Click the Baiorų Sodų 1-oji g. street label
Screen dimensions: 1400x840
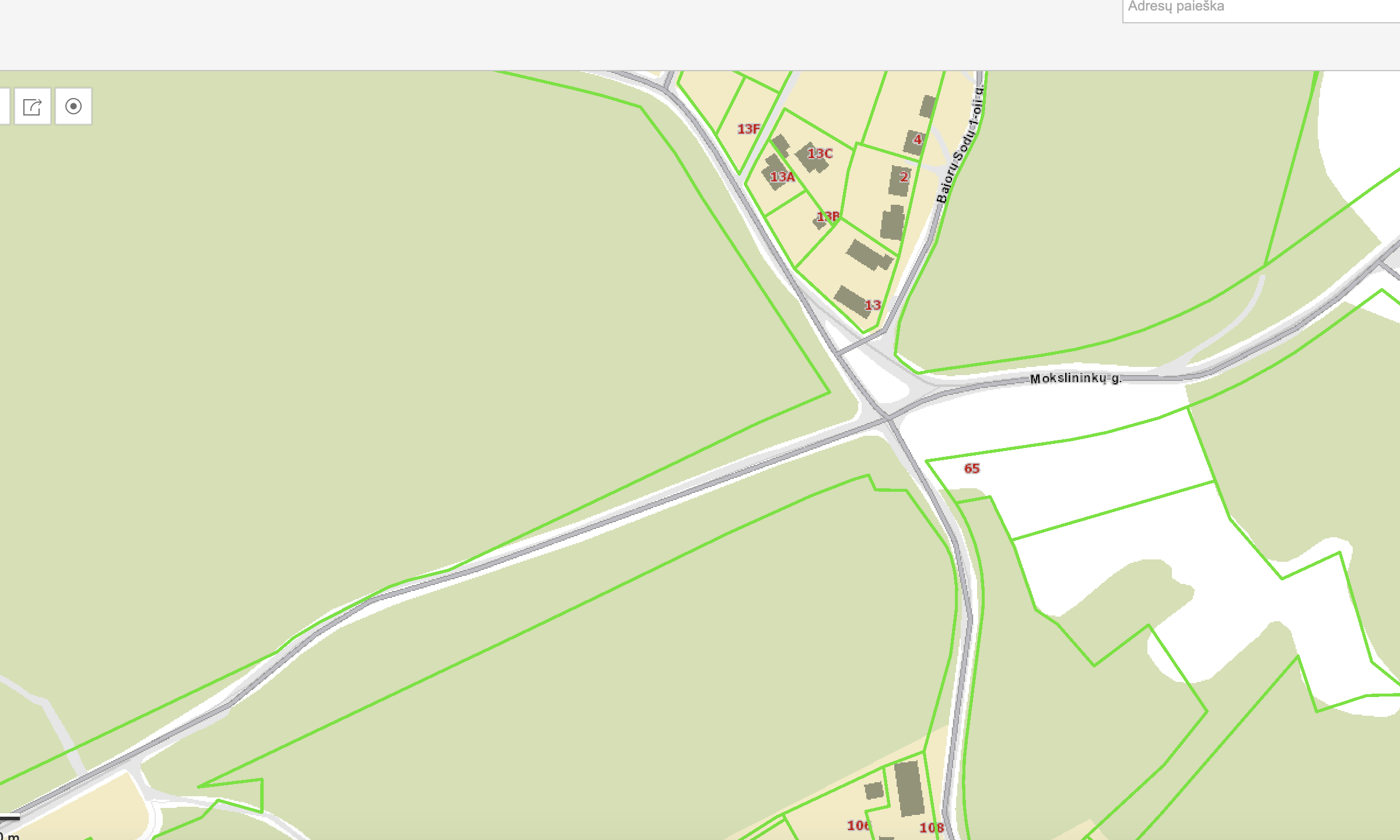point(960,143)
